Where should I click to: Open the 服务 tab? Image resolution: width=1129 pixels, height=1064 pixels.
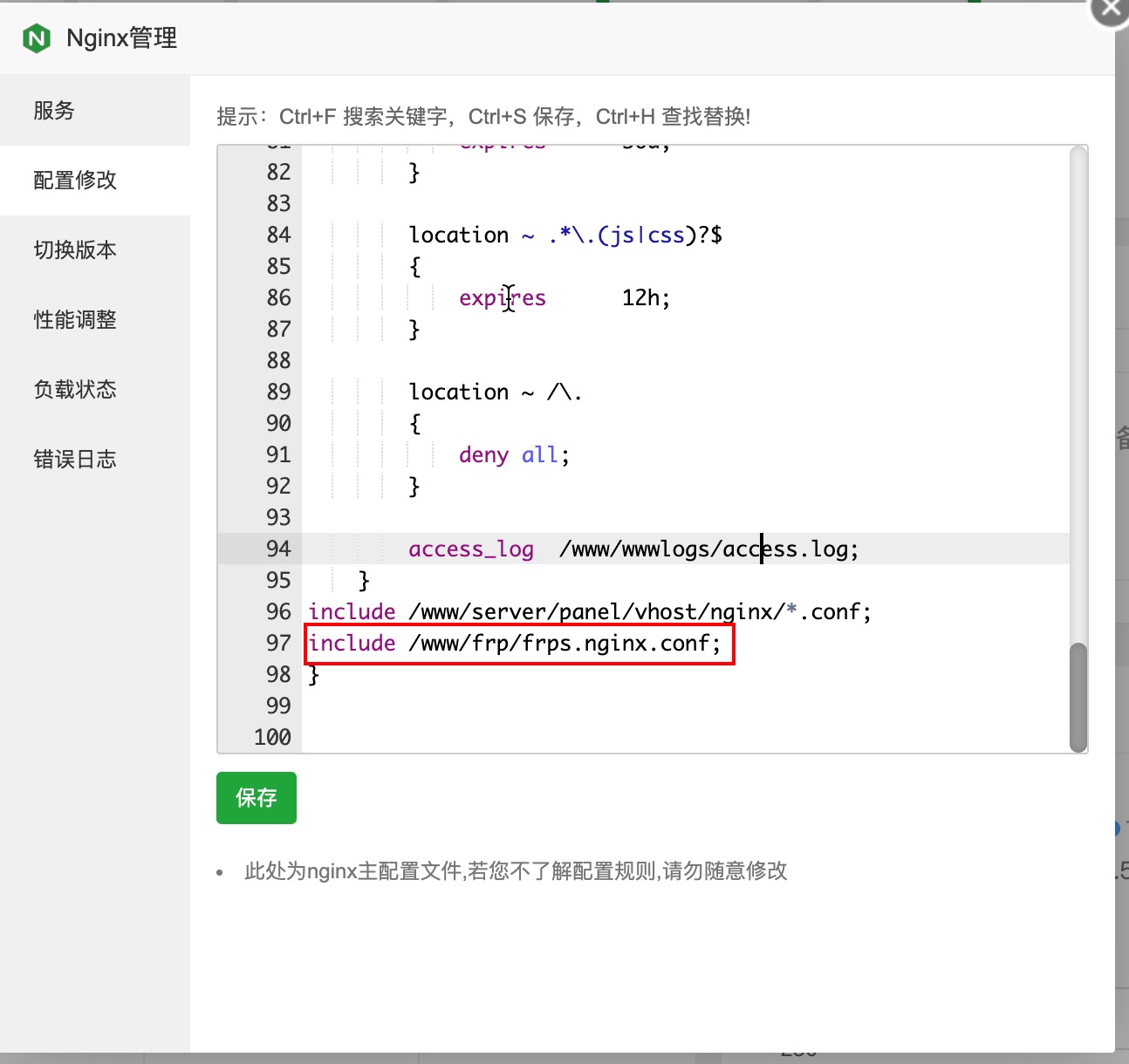tap(95, 111)
